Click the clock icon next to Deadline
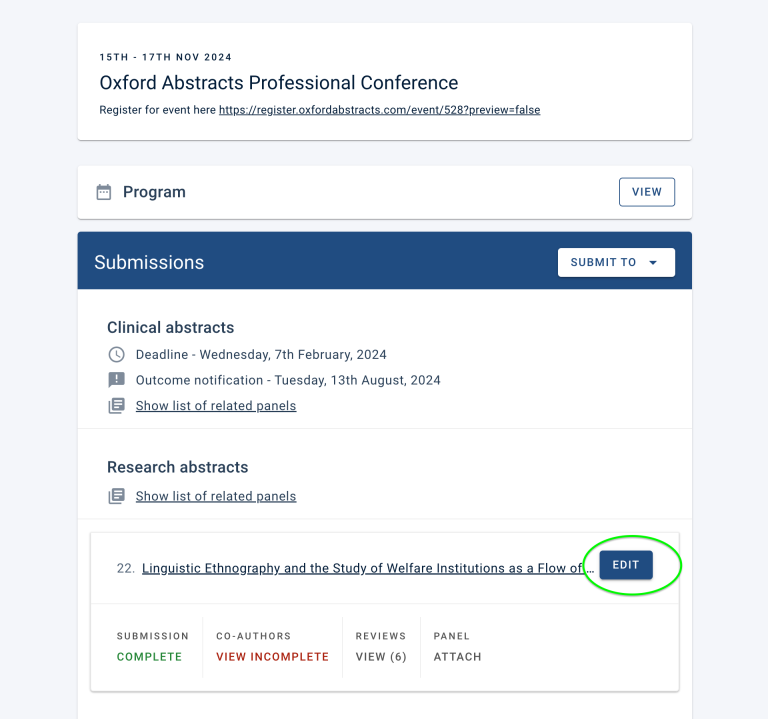The width and height of the screenshot is (768, 719). [117, 354]
